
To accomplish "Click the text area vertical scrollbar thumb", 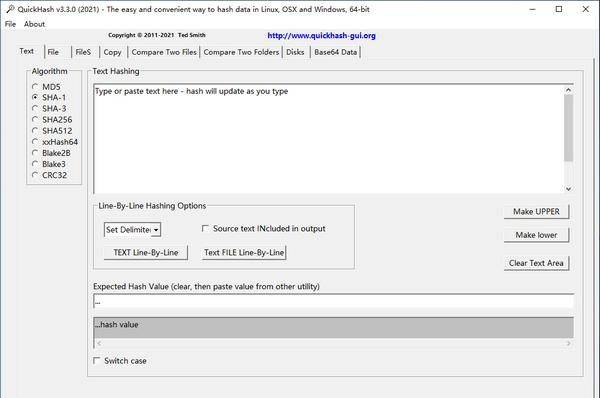I will 568,128.
